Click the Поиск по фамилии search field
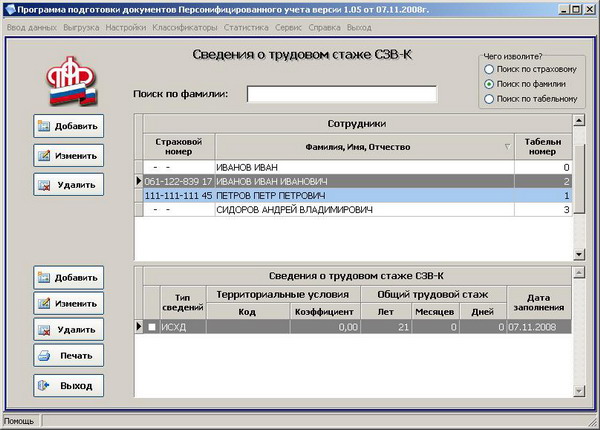600x430 pixels. point(341,94)
